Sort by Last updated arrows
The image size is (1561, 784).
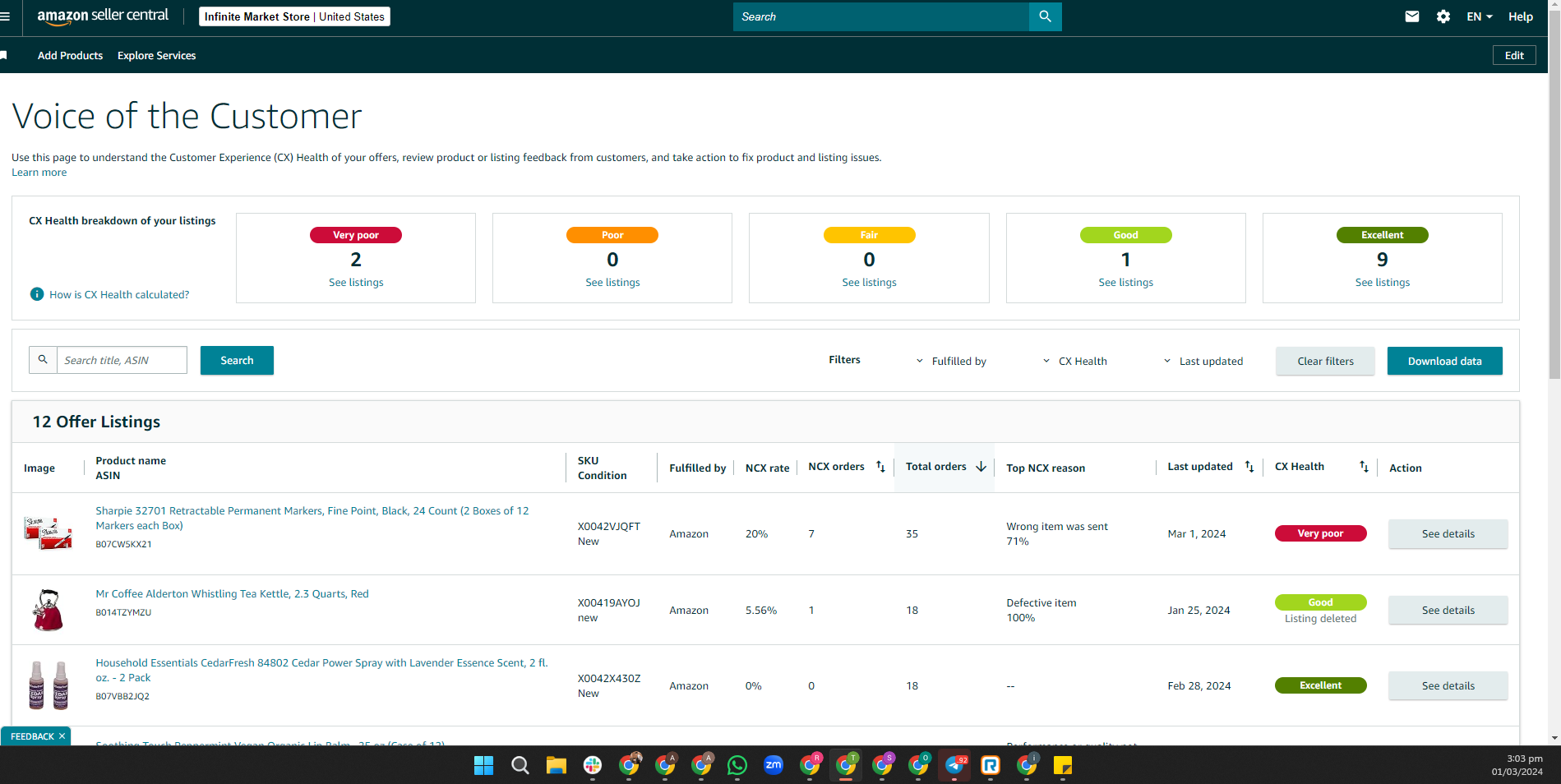(x=1249, y=467)
